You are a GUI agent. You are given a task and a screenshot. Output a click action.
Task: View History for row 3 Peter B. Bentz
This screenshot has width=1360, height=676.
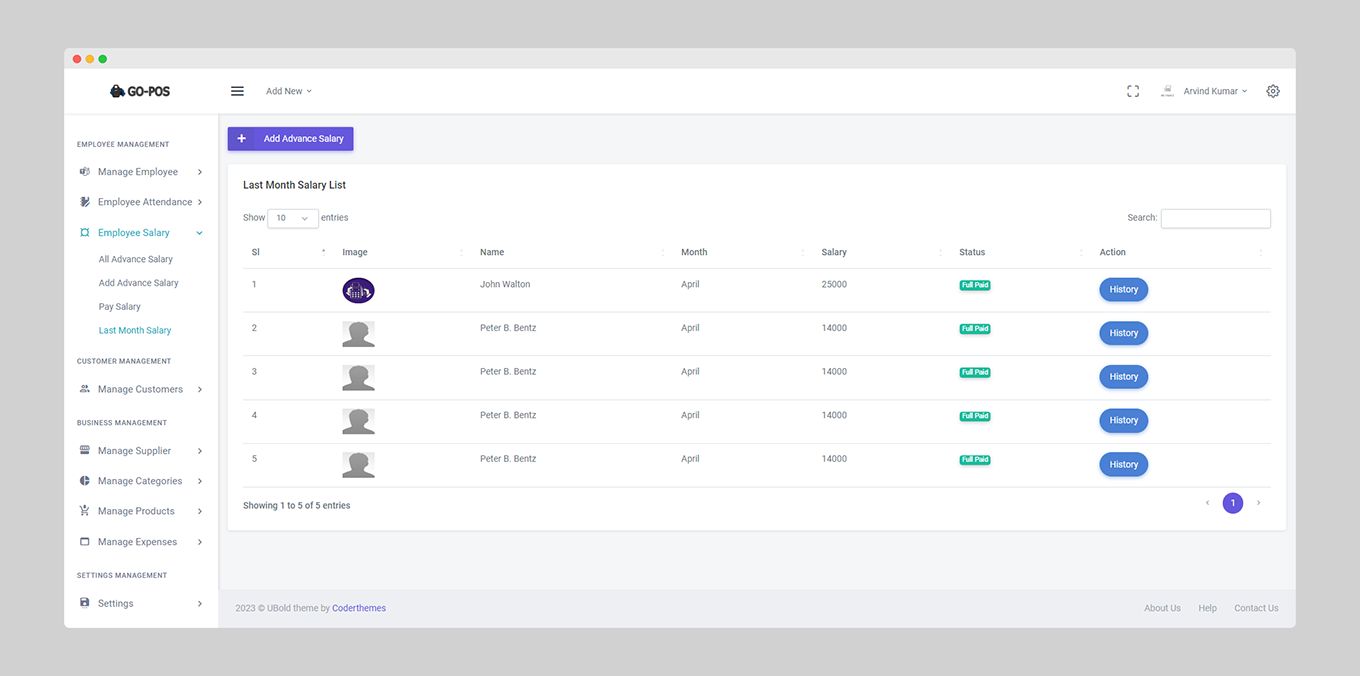tap(1124, 377)
